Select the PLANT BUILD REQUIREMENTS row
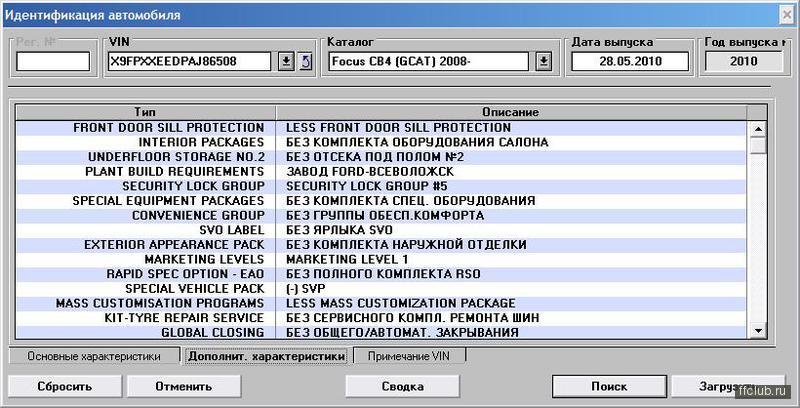This screenshot has height=408, width=800. 382,171
